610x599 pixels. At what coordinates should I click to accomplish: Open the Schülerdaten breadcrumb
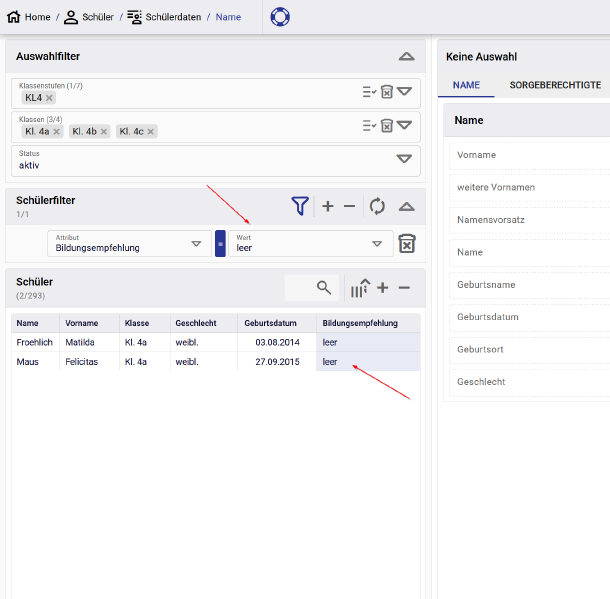click(x=163, y=17)
